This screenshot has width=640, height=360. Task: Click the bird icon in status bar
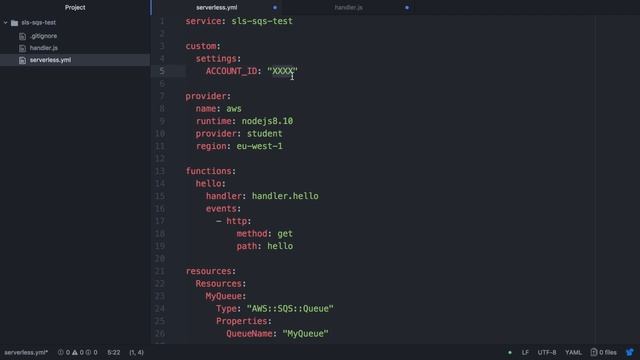[x=630, y=352]
